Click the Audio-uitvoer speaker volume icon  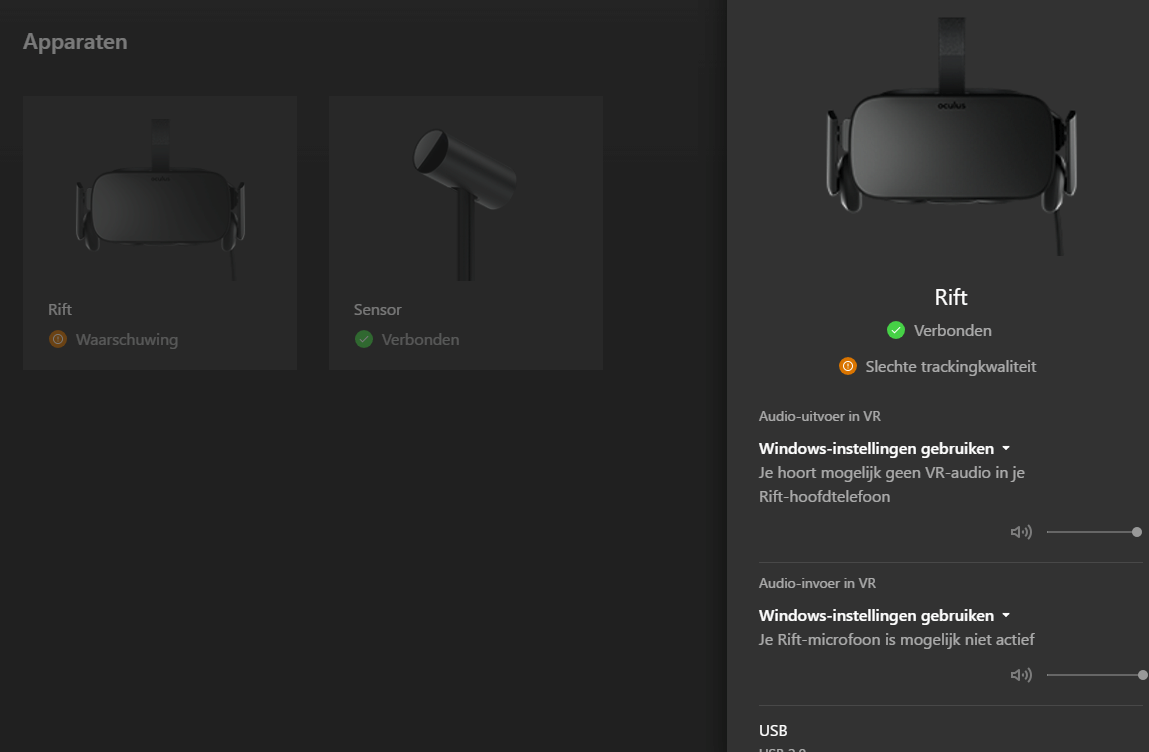coord(1021,532)
